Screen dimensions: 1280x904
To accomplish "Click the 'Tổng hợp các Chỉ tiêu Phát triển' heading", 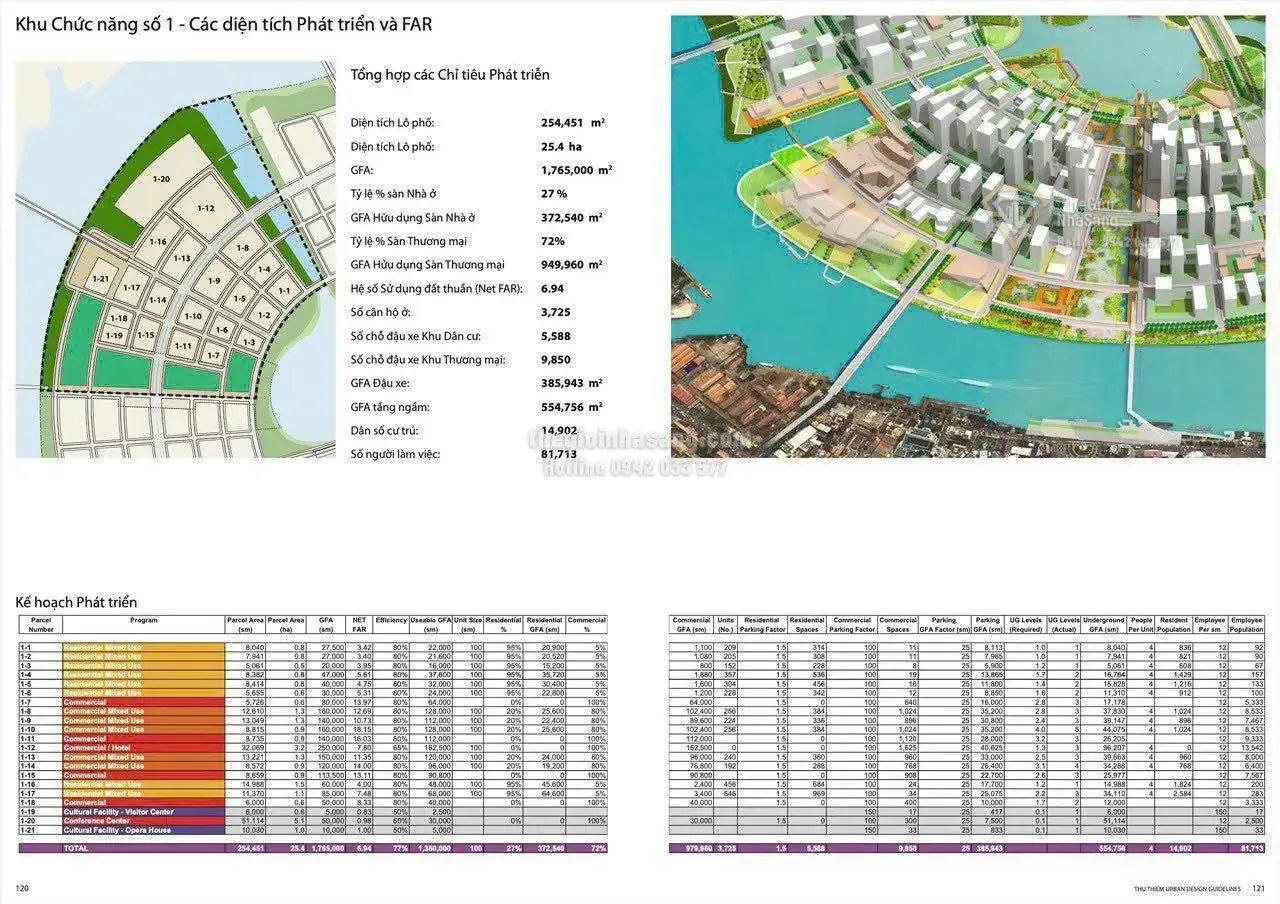I will coord(449,75).
